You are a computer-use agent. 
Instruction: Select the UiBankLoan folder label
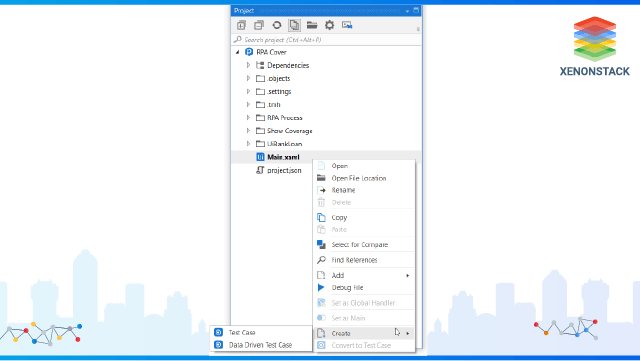(x=284, y=144)
